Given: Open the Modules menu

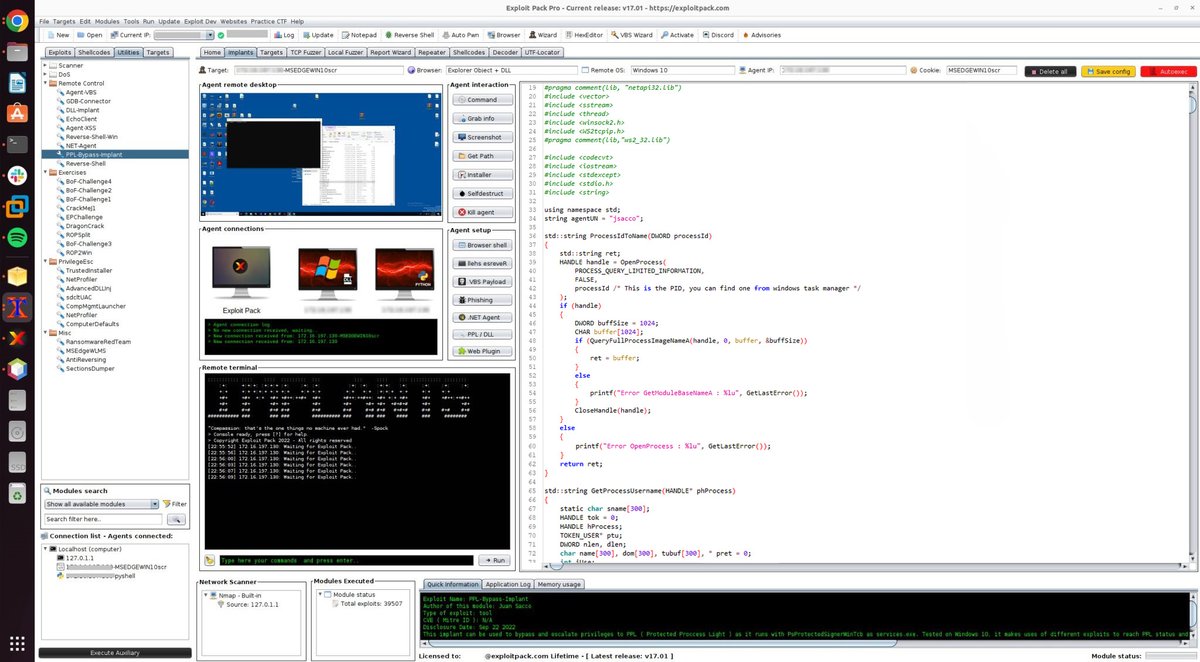Looking at the screenshot, I should (x=107, y=21).
